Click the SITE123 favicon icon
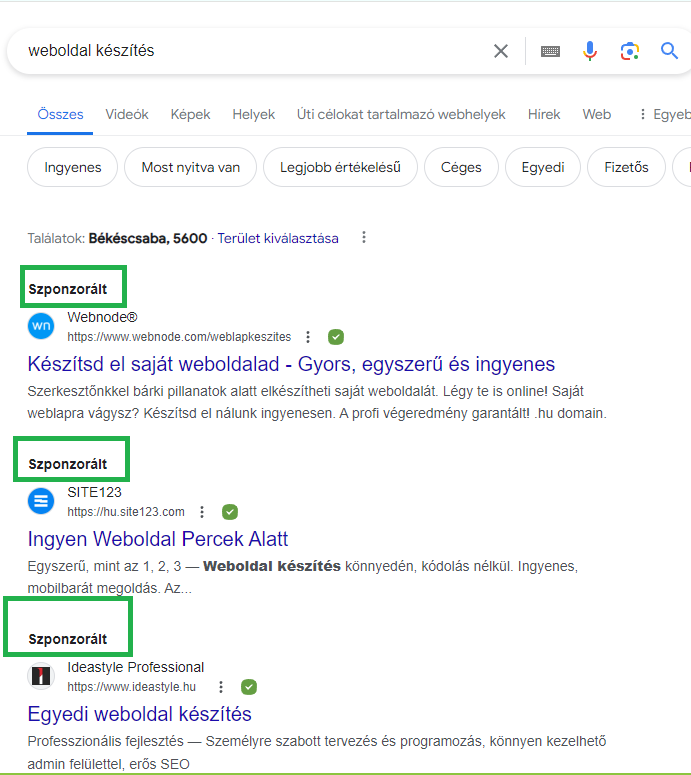 (41, 501)
